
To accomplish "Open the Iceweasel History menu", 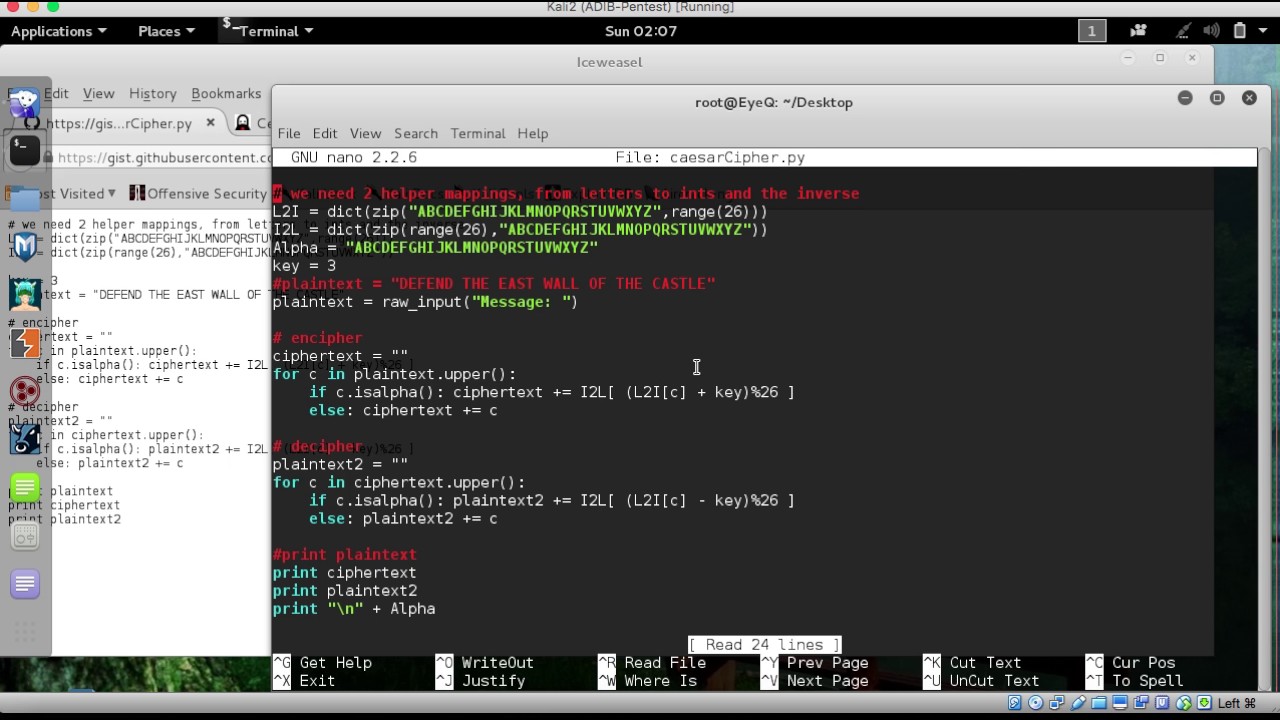I will click(x=152, y=93).
